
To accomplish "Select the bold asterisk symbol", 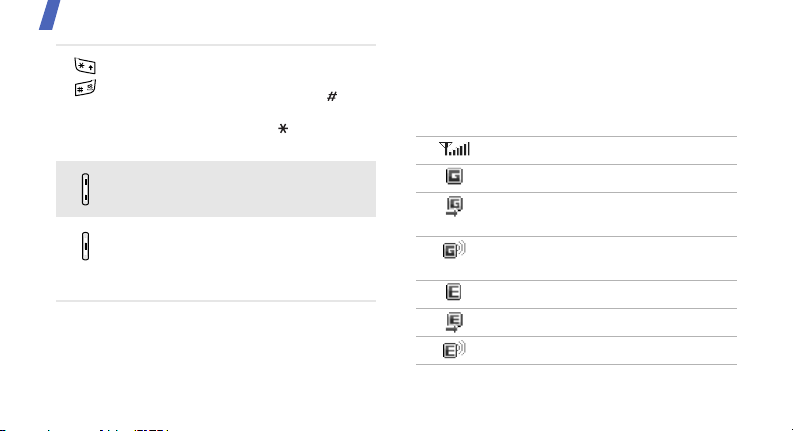I will click(283, 129).
